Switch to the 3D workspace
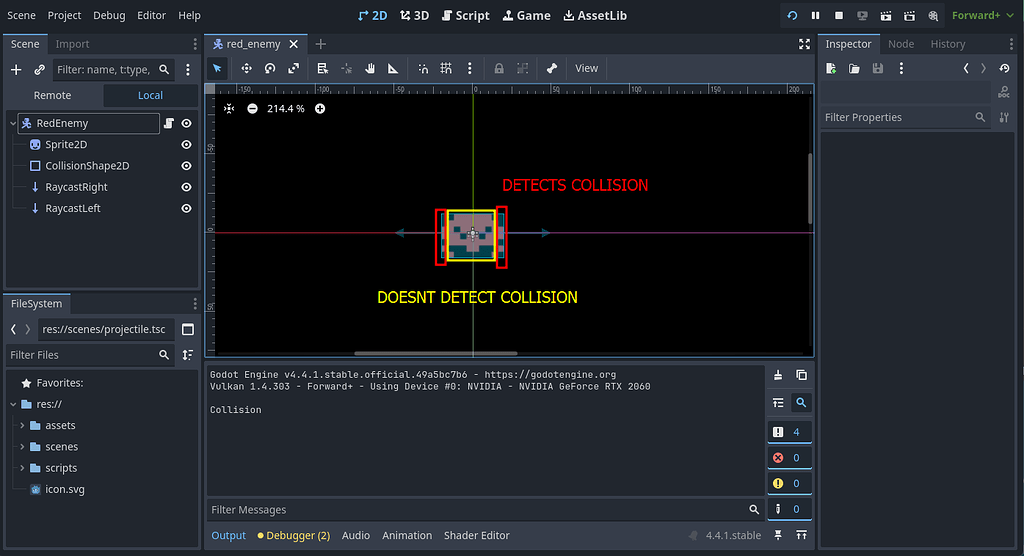The height and width of the screenshot is (556, 1024). pyautogui.click(x=415, y=15)
